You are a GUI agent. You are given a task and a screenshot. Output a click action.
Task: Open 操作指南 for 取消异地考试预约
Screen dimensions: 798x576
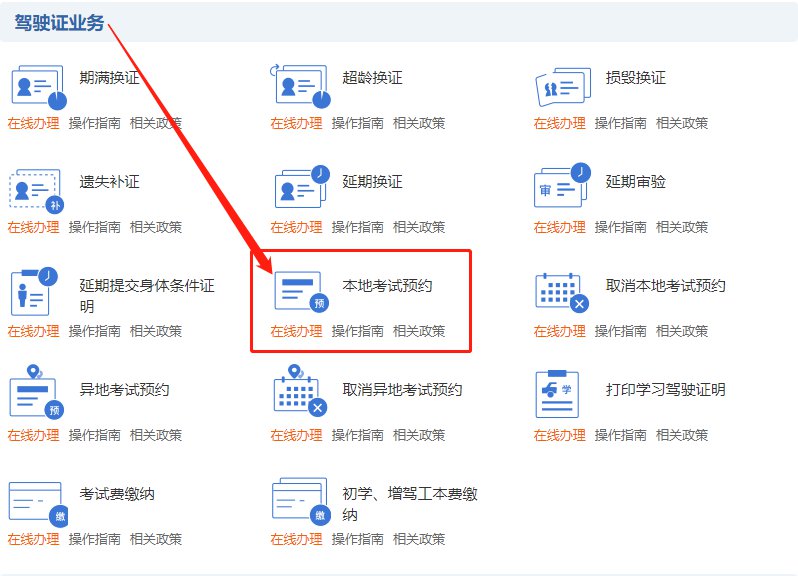358,435
